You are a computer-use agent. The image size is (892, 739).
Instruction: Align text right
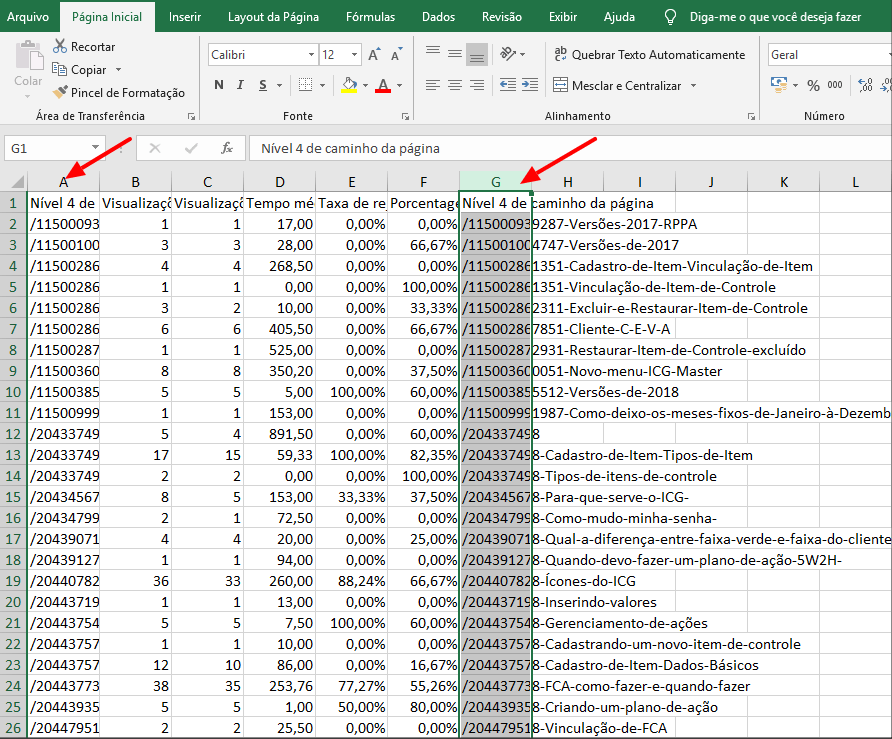(477, 85)
